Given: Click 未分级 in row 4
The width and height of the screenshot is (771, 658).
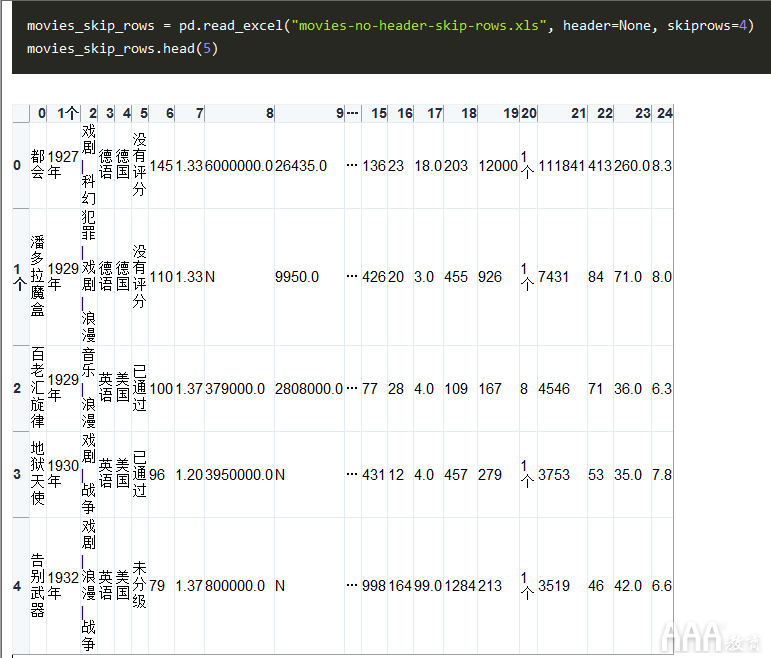Looking at the screenshot, I should 139,585.
